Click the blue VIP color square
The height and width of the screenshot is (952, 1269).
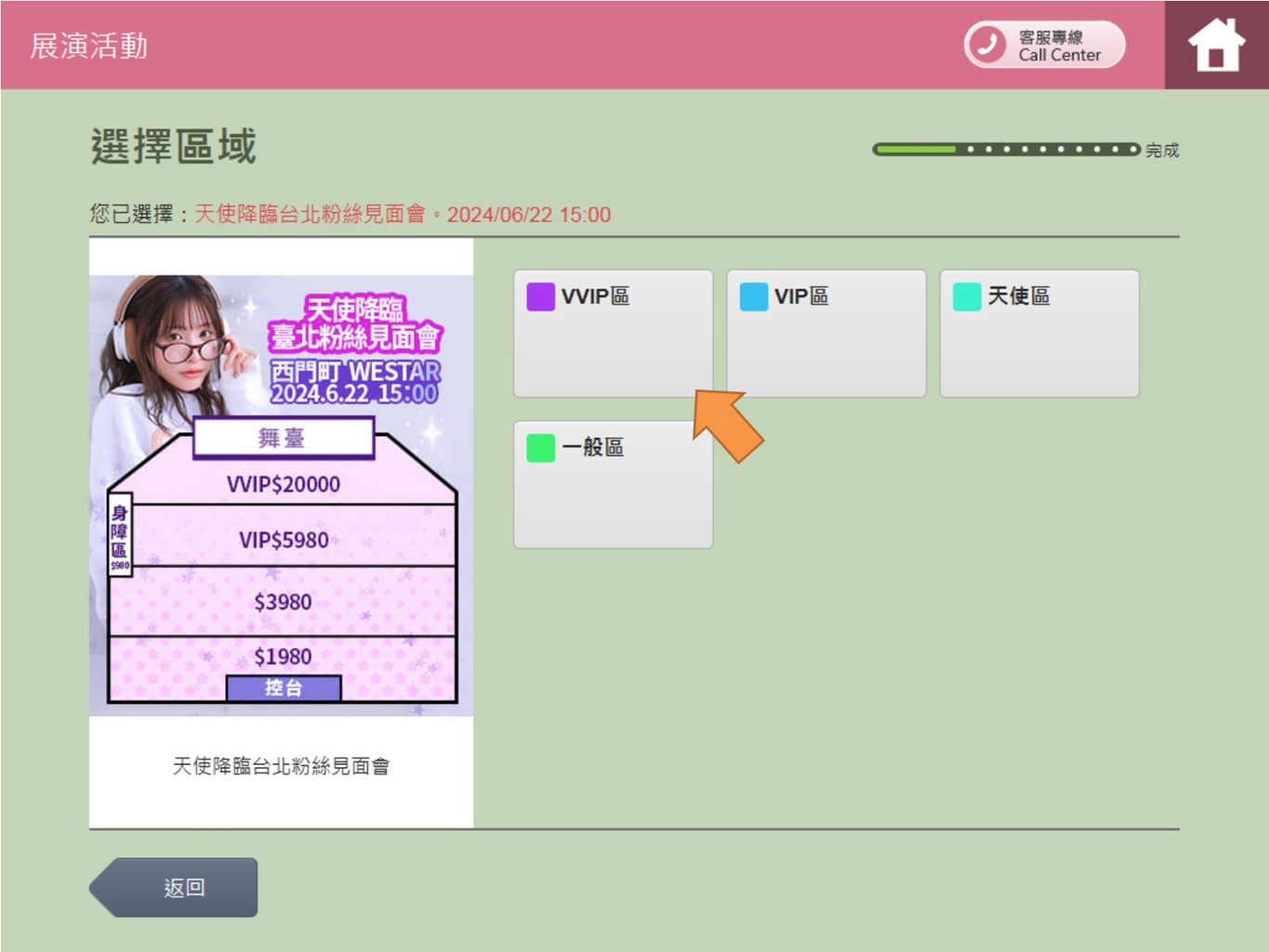click(x=753, y=297)
